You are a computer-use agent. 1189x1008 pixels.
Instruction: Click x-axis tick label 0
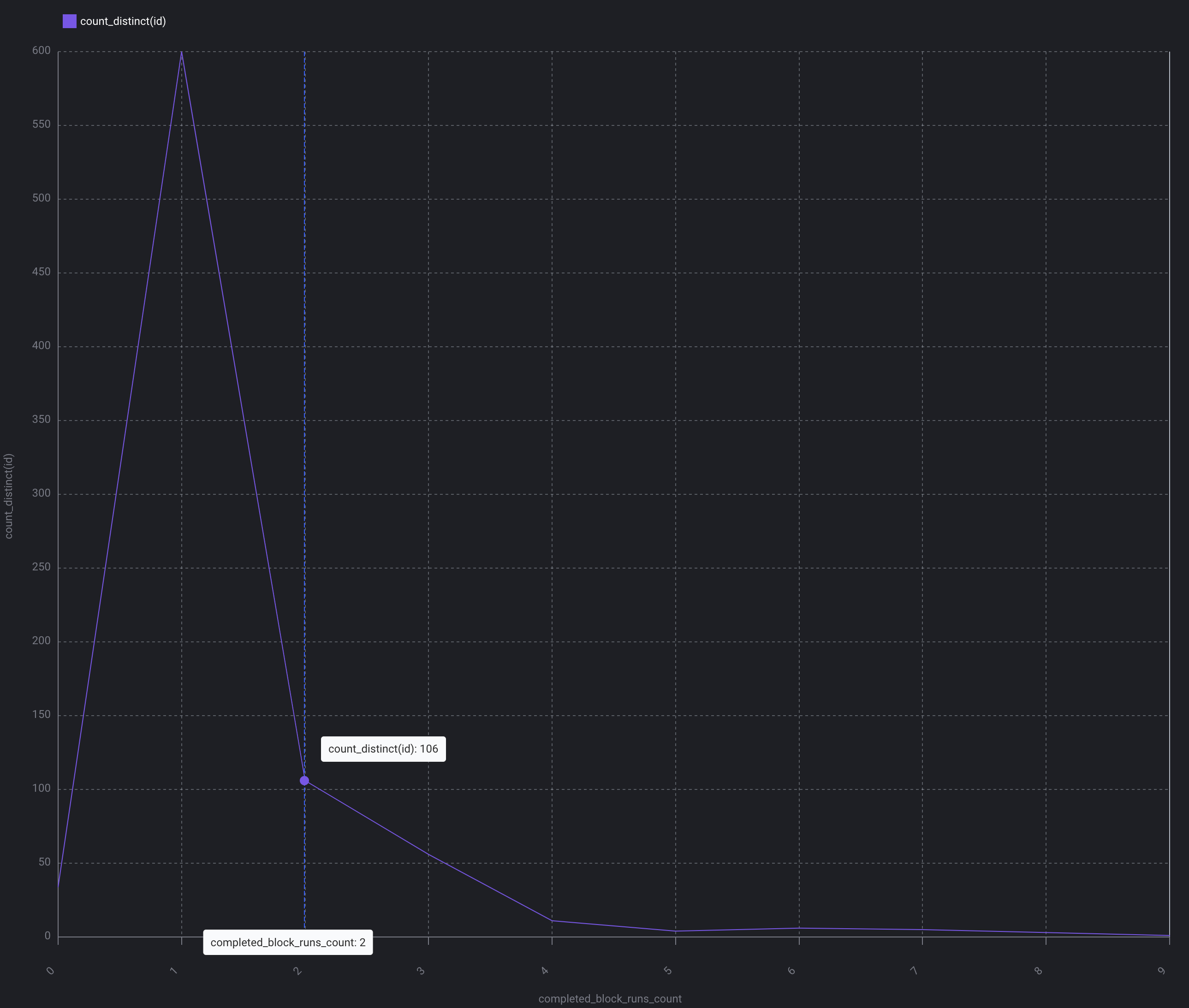click(50, 971)
